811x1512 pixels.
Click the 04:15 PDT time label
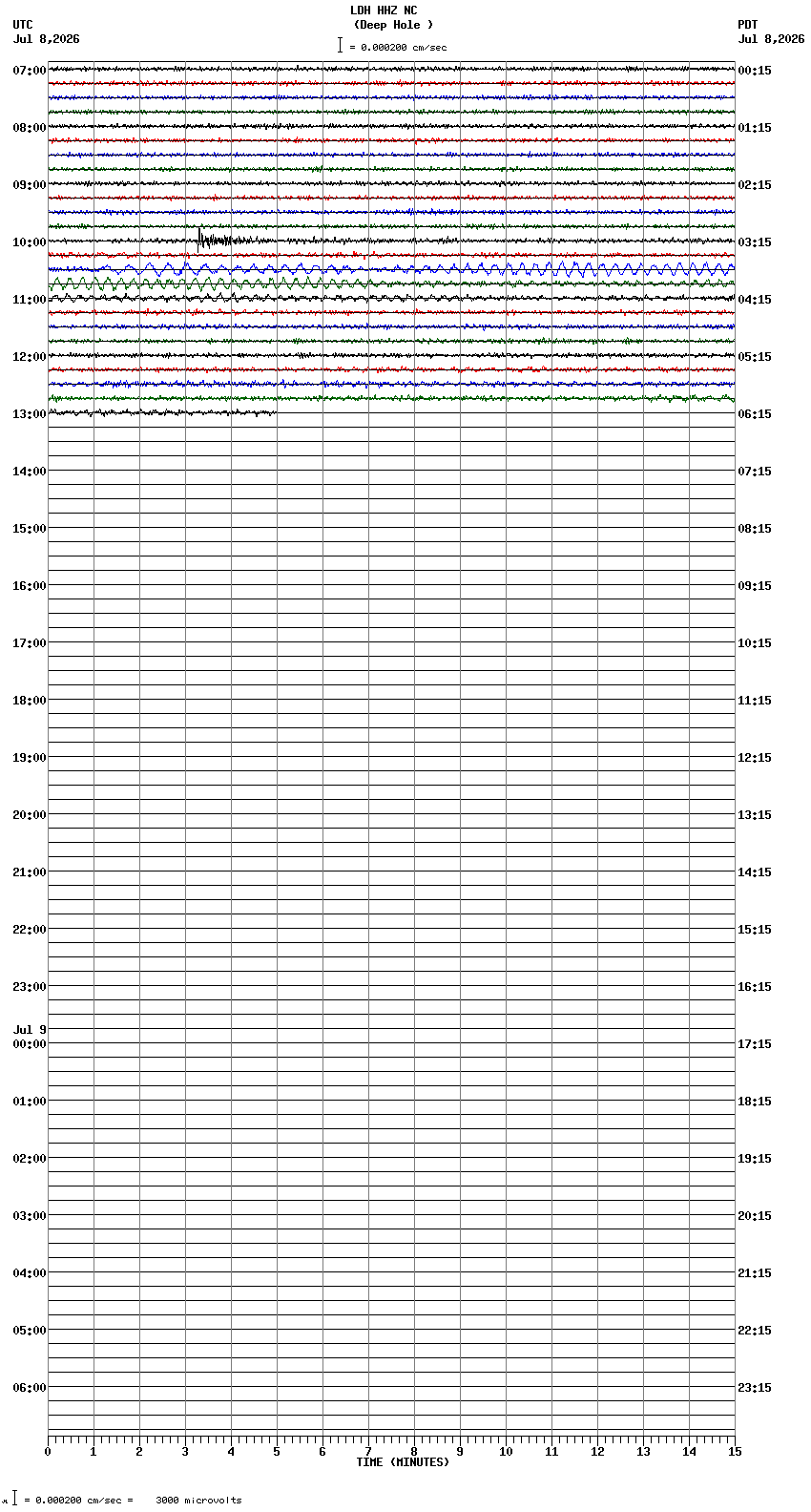point(755,300)
